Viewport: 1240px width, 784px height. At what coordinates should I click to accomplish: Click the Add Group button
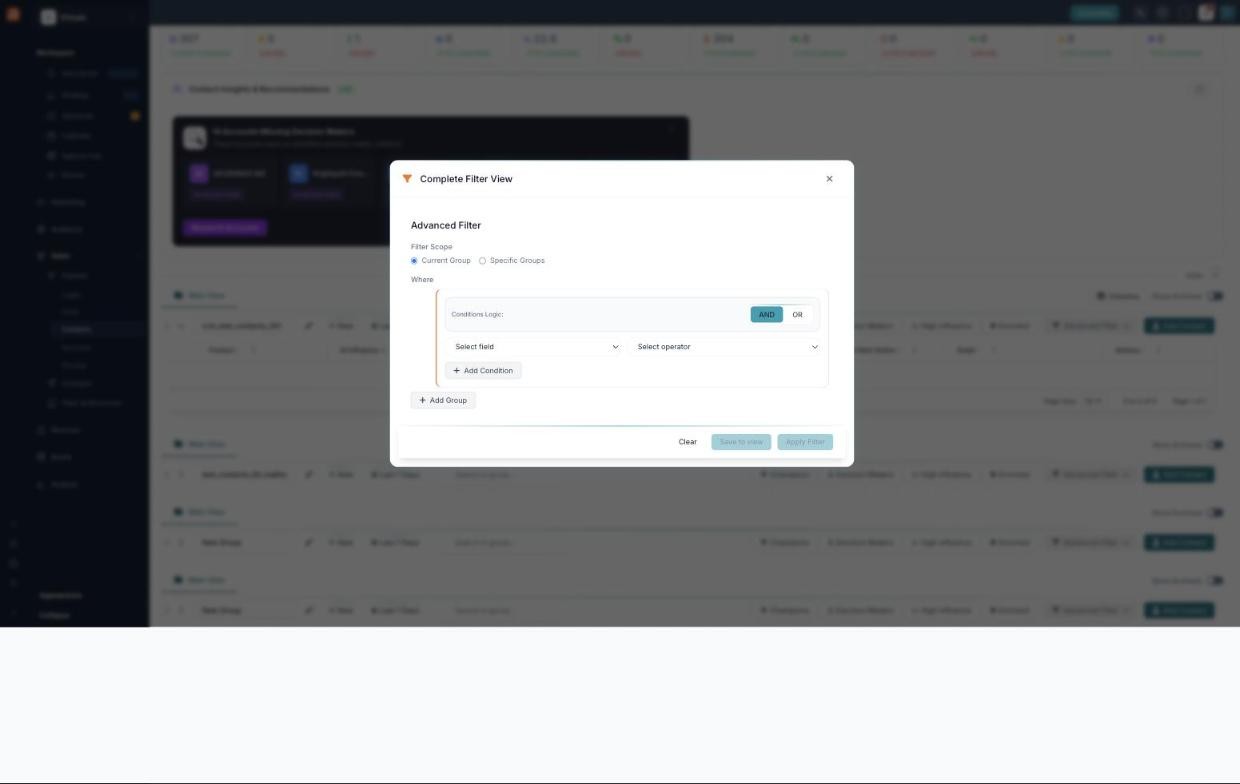[443, 400]
